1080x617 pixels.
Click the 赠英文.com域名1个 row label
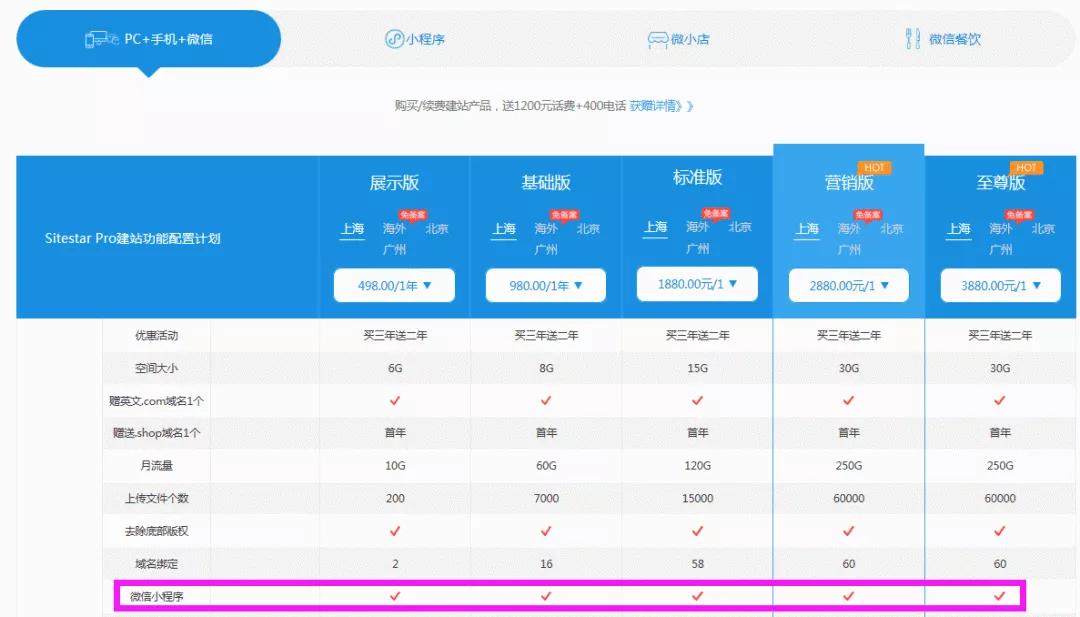(x=156, y=401)
